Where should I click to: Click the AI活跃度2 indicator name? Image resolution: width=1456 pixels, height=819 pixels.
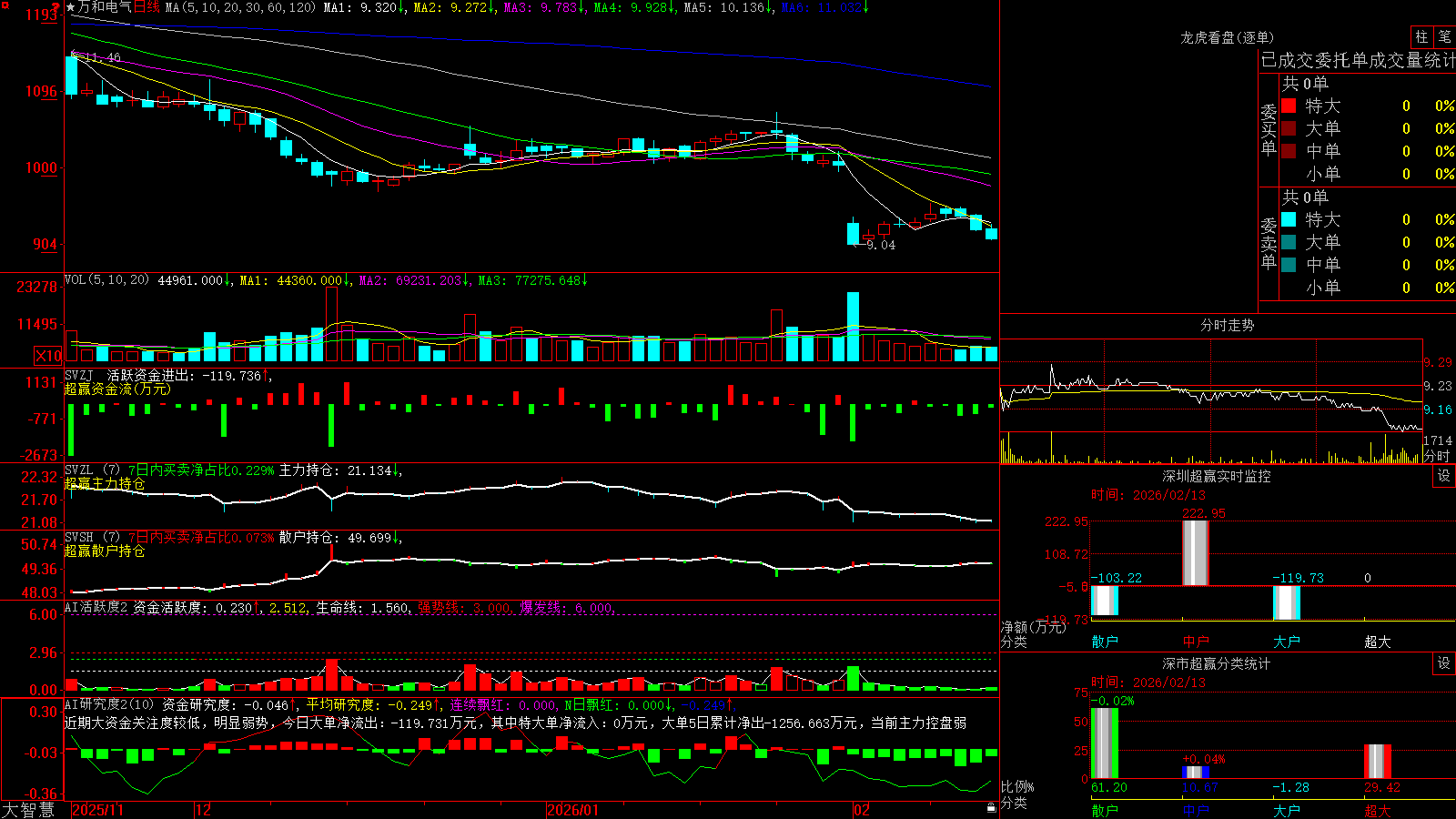tap(96, 607)
